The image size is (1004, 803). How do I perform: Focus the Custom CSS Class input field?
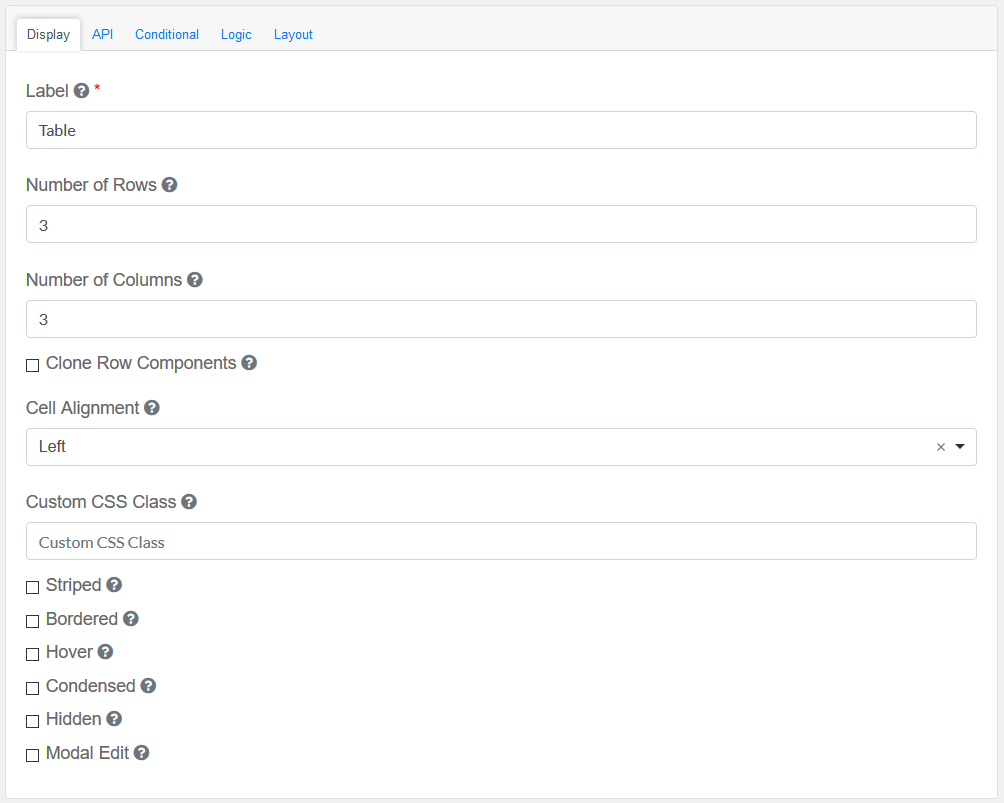501,542
